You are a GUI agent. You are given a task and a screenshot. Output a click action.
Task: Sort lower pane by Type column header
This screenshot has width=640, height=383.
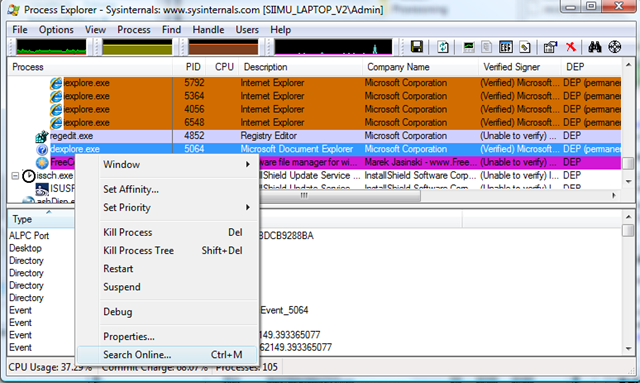41,219
